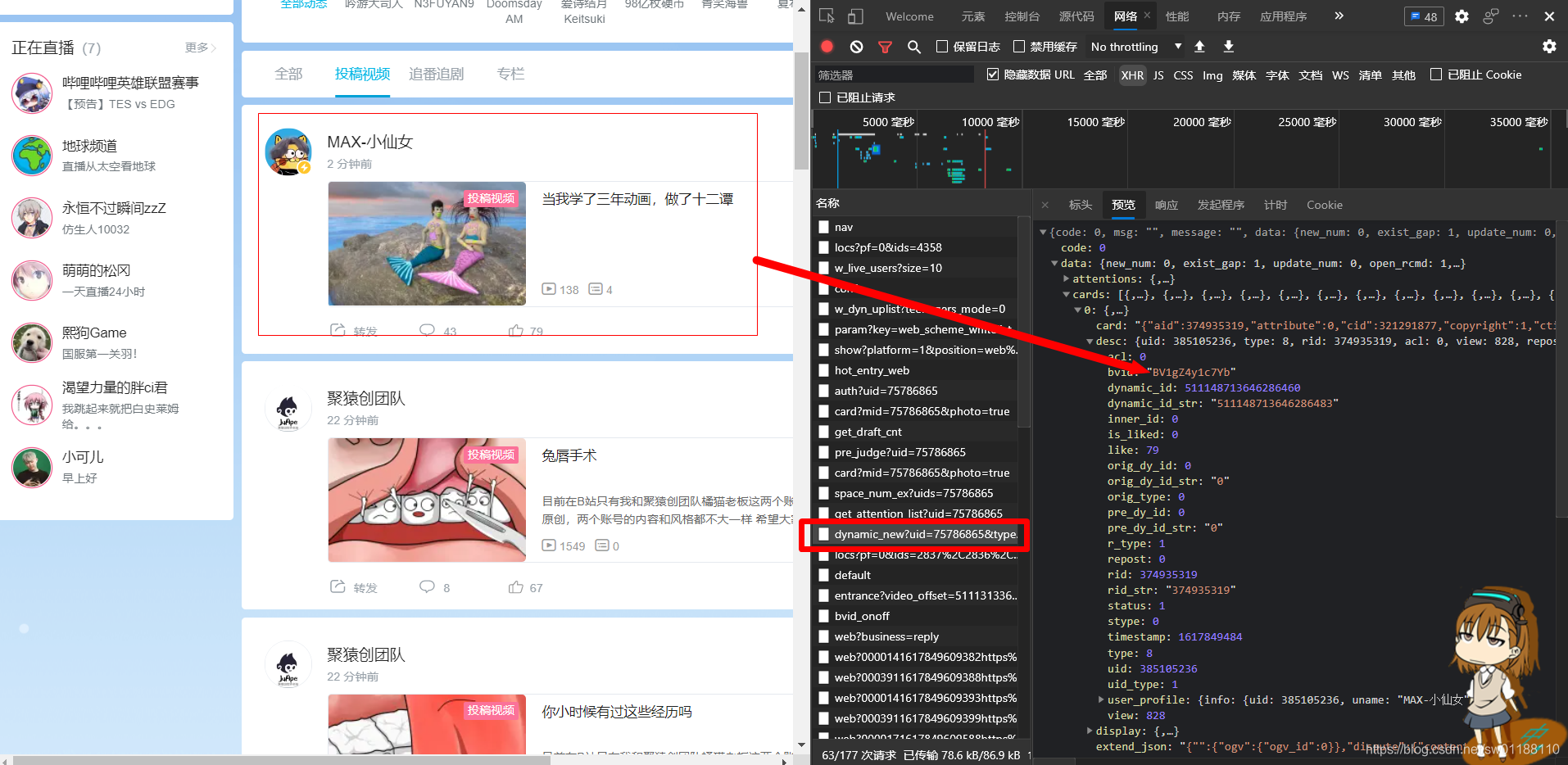Open the mermaid video thumbnail

(x=427, y=243)
